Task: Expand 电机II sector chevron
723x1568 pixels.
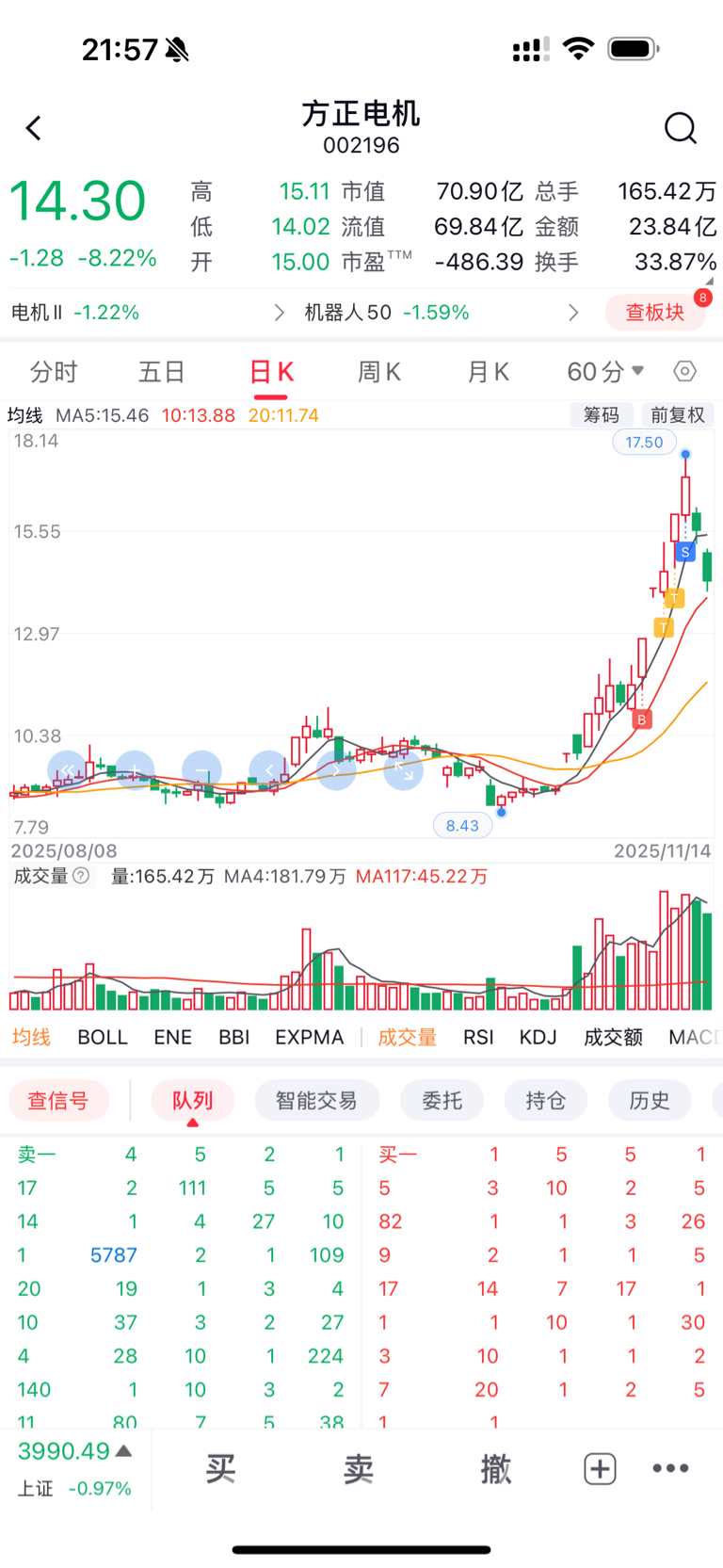Action: (x=279, y=313)
